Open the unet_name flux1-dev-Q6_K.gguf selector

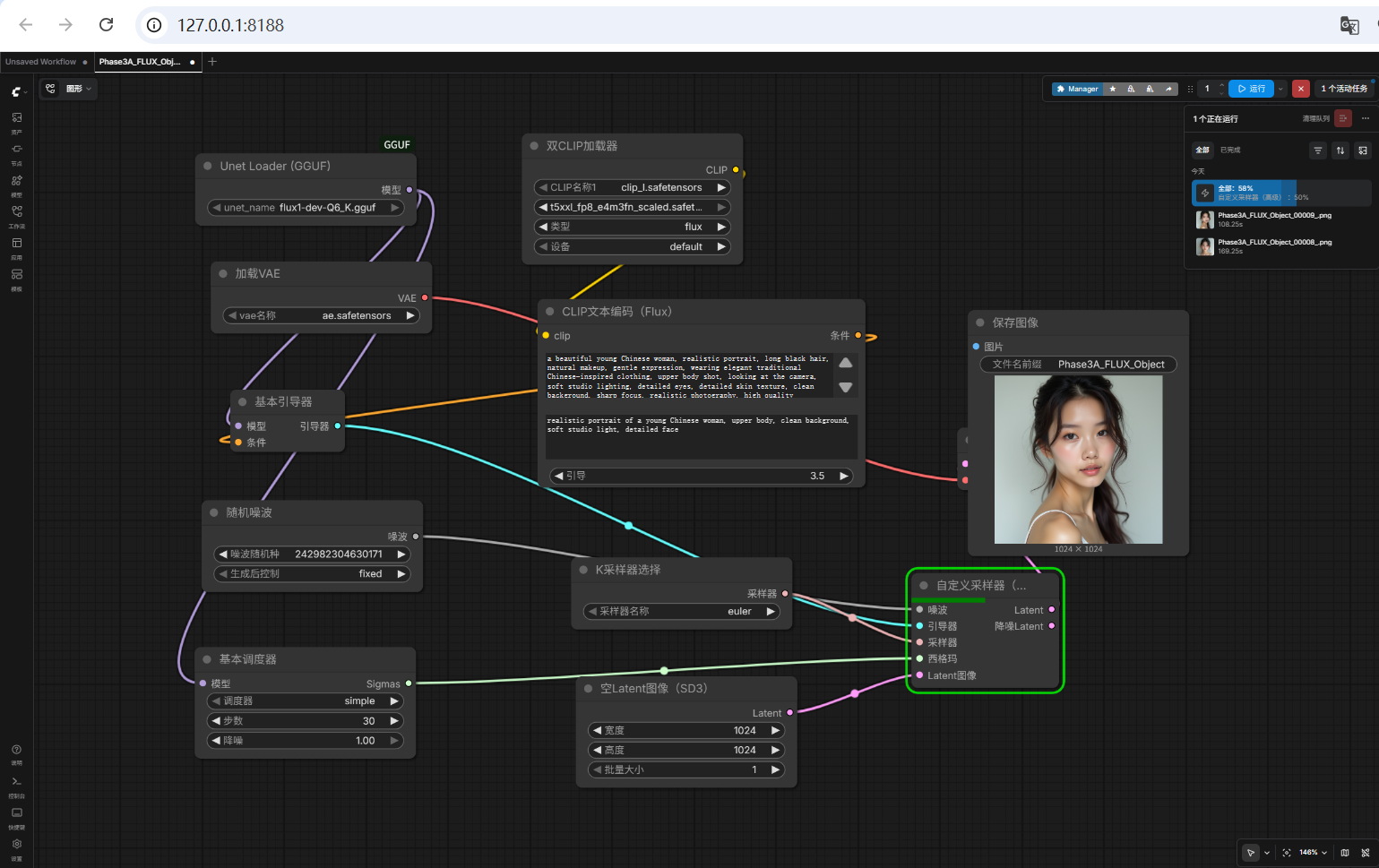click(306, 207)
